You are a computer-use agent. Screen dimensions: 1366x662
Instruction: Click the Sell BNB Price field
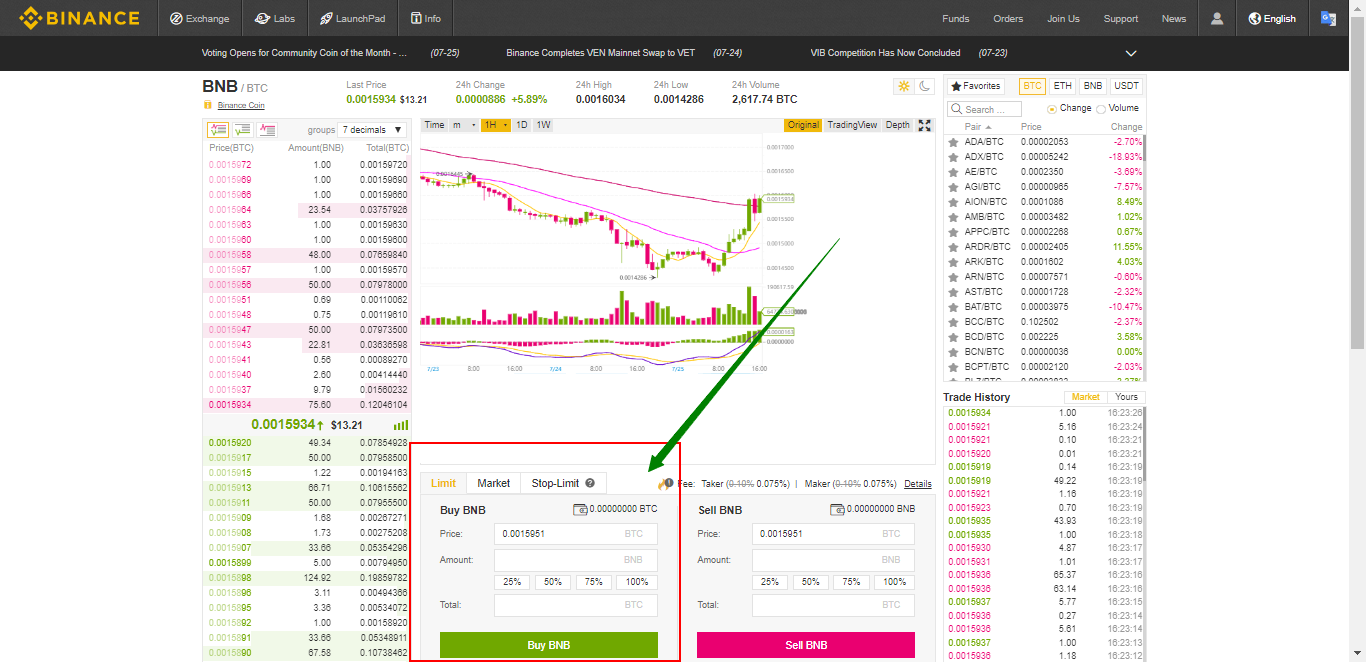833,534
